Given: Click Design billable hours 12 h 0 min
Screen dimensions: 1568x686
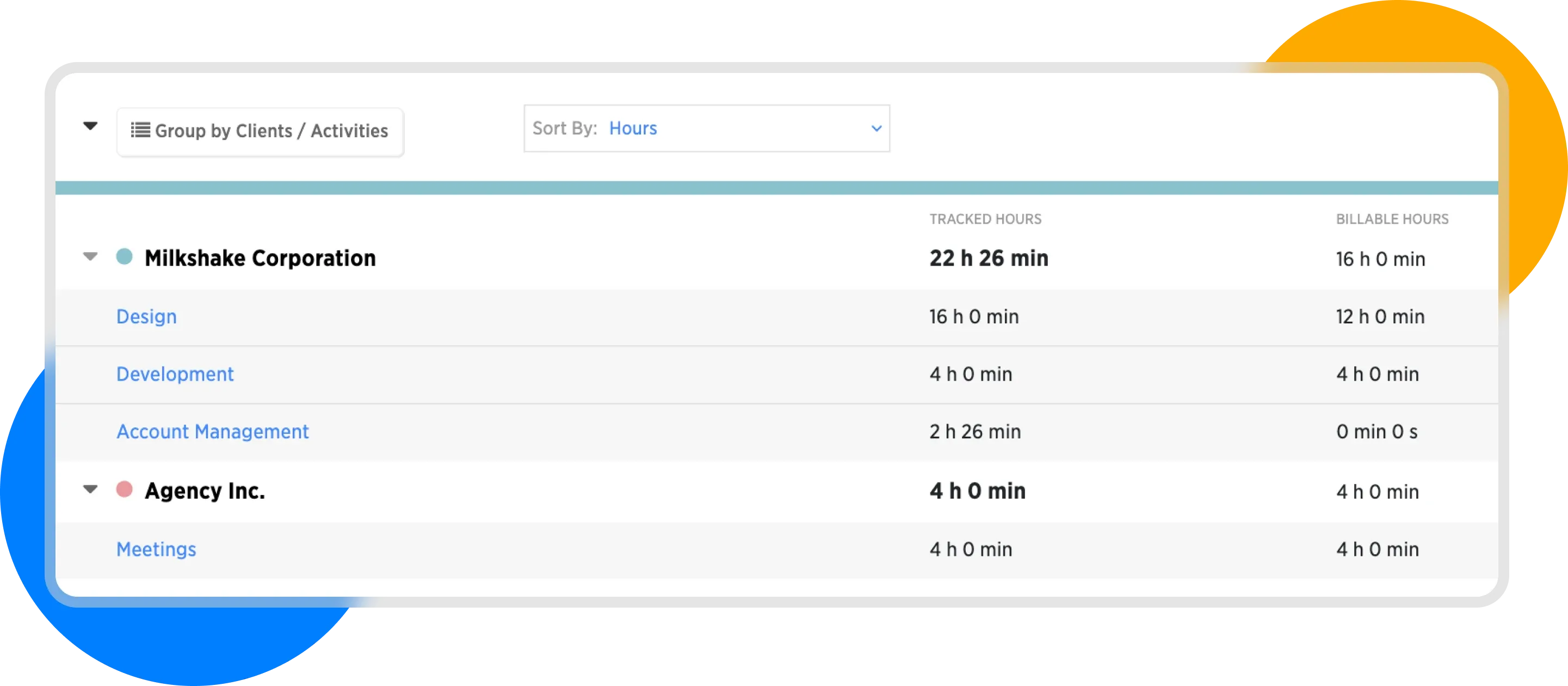Looking at the screenshot, I should (x=1380, y=317).
